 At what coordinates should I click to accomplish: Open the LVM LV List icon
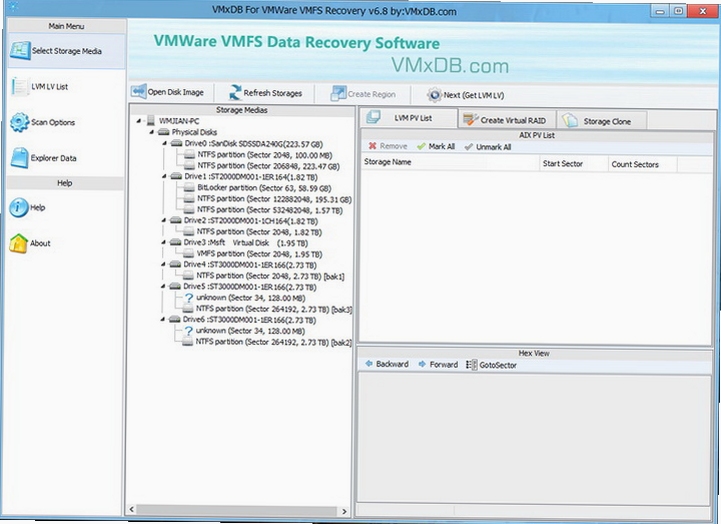[20, 86]
